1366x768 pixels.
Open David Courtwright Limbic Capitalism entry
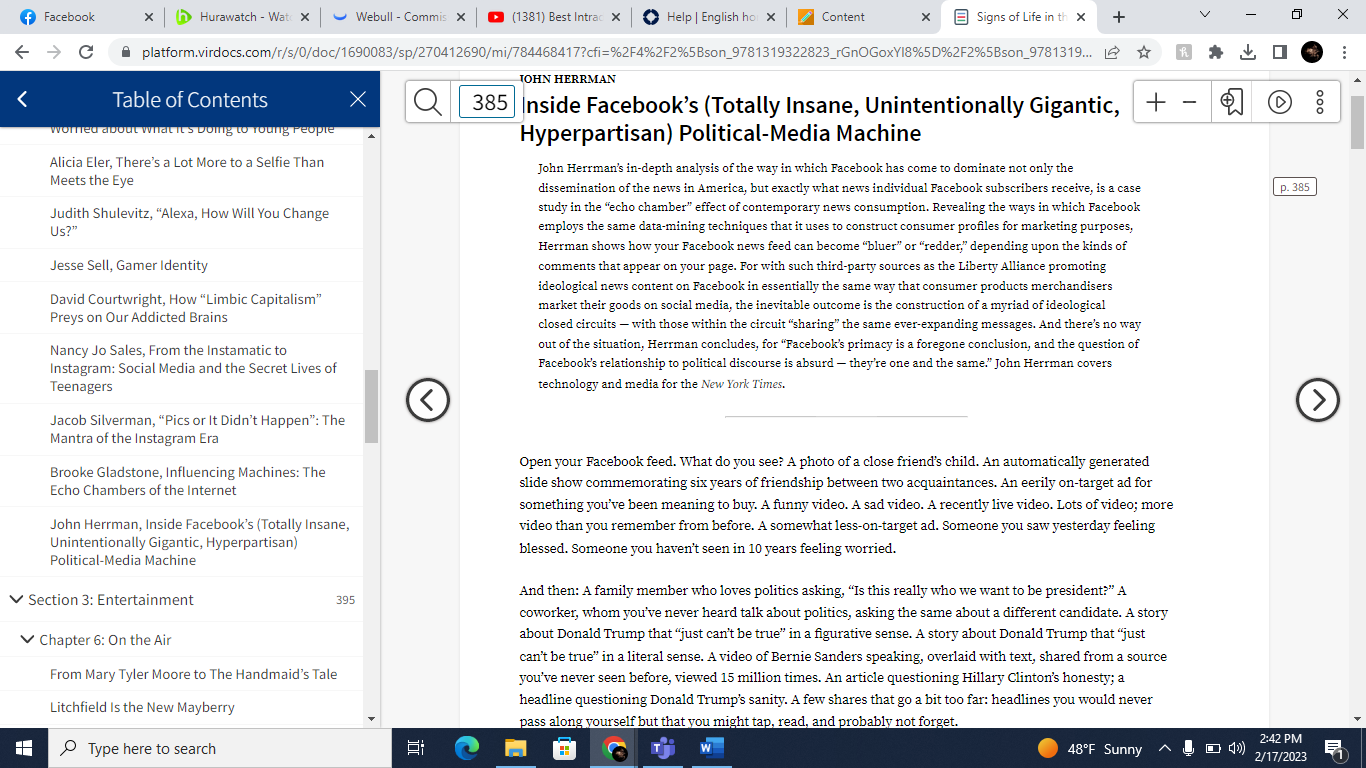(186, 308)
